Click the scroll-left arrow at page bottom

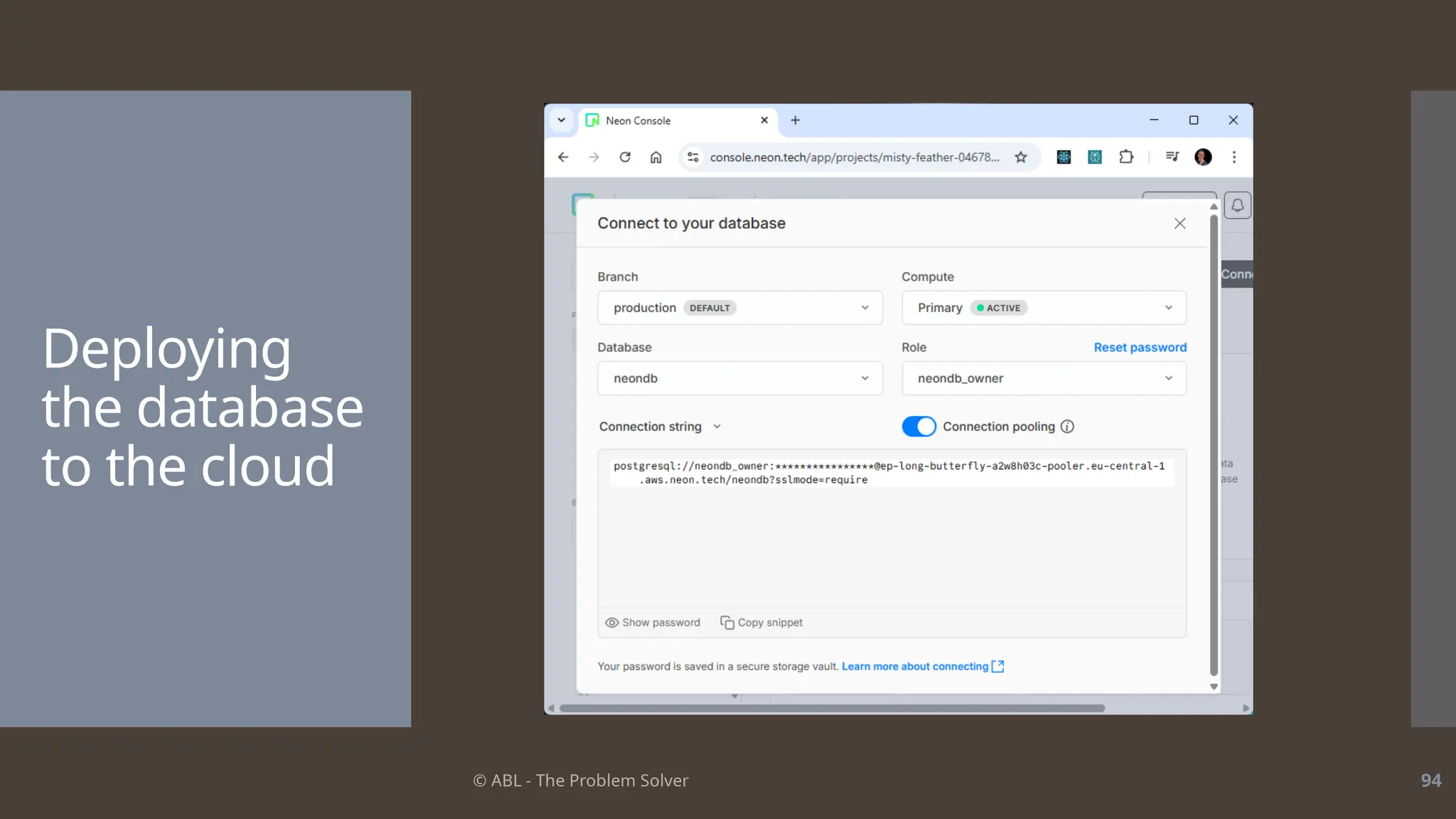pyautogui.click(x=551, y=708)
